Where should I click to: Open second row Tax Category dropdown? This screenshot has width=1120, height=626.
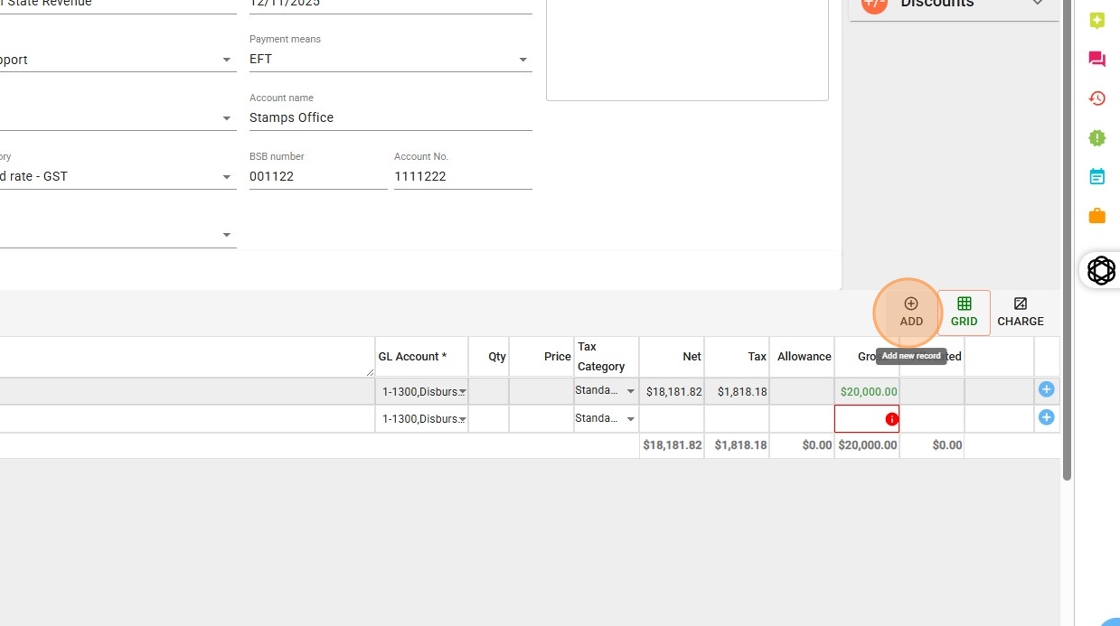pyautogui.click(x=630, y=419)
